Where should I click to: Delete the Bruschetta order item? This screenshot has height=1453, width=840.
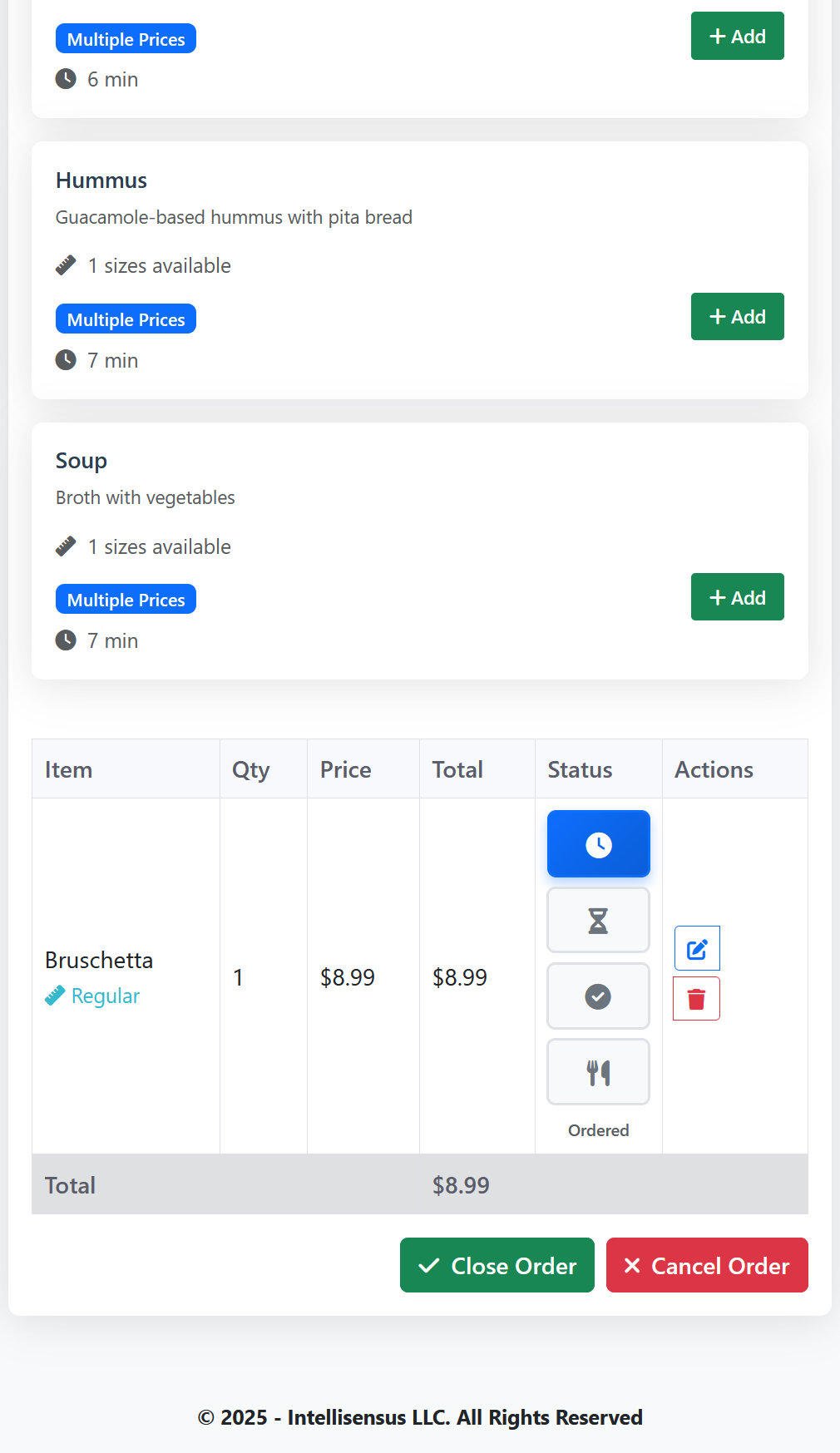click(x=697, y=999)
